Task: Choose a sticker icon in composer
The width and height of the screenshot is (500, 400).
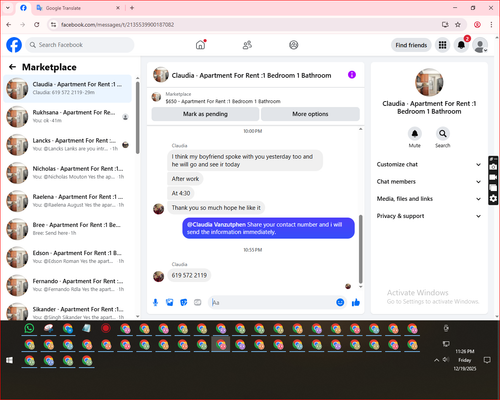Action: 184,302
